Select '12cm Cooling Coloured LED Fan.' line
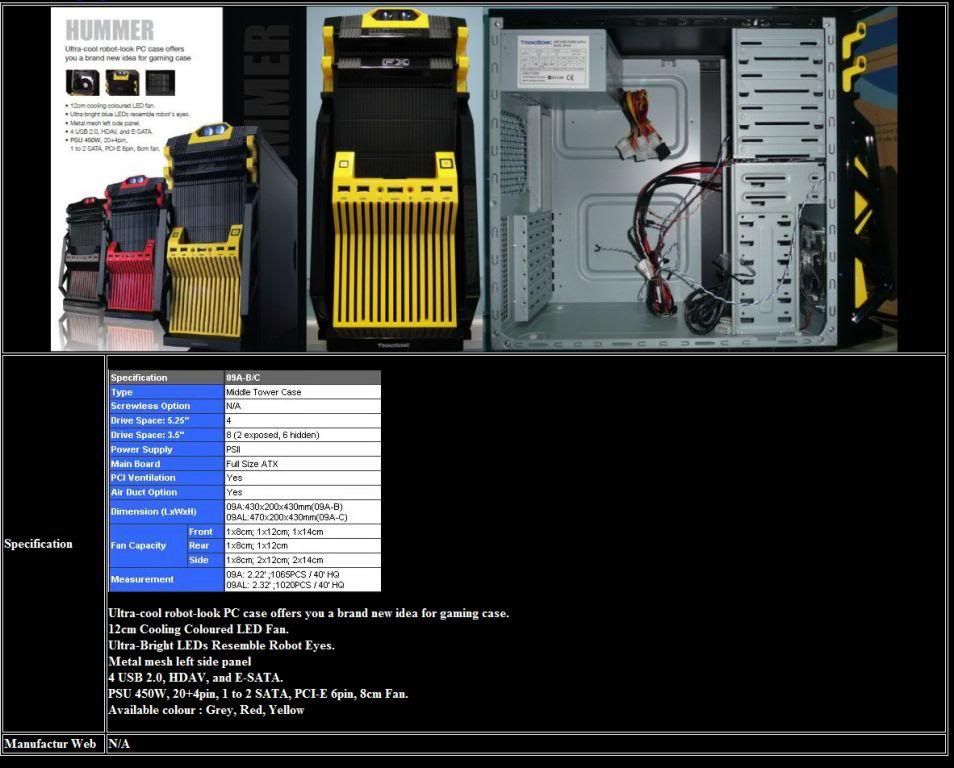Screen dimensions: 954x768 pyautogui.click(x=198, y=629)
